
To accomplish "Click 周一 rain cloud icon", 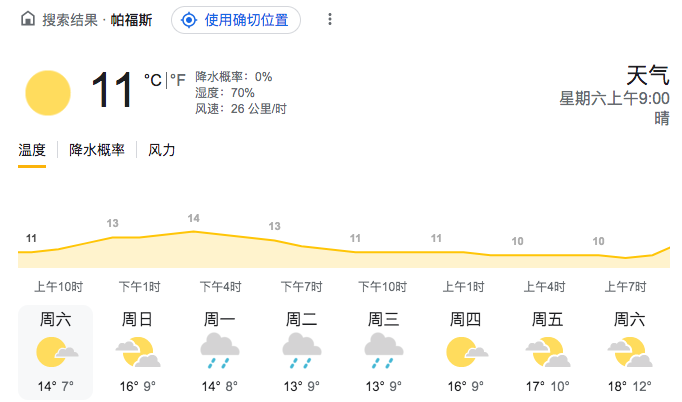I will [x=220, y=352].
